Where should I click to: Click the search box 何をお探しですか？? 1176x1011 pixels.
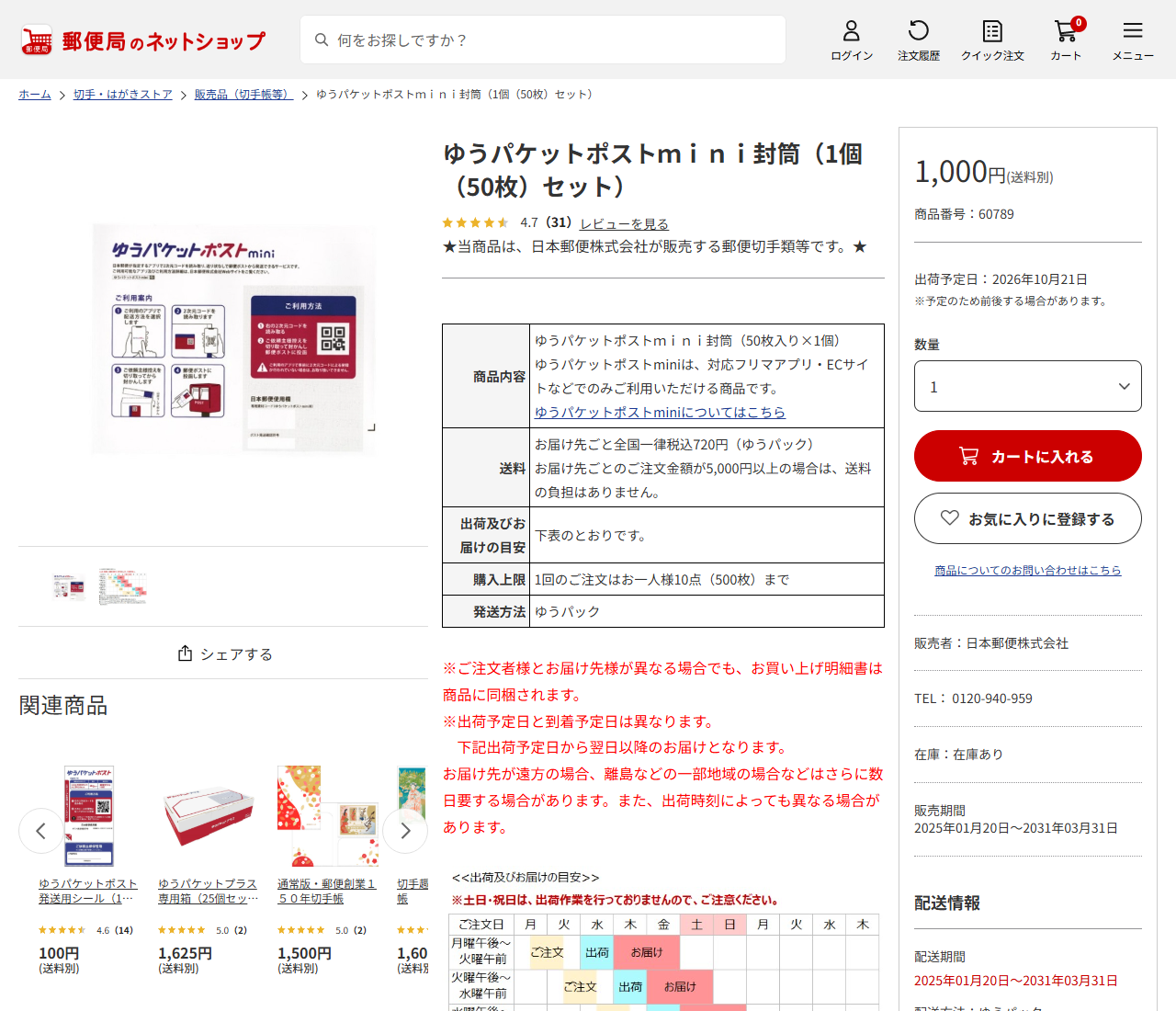(x=543, y=40)
